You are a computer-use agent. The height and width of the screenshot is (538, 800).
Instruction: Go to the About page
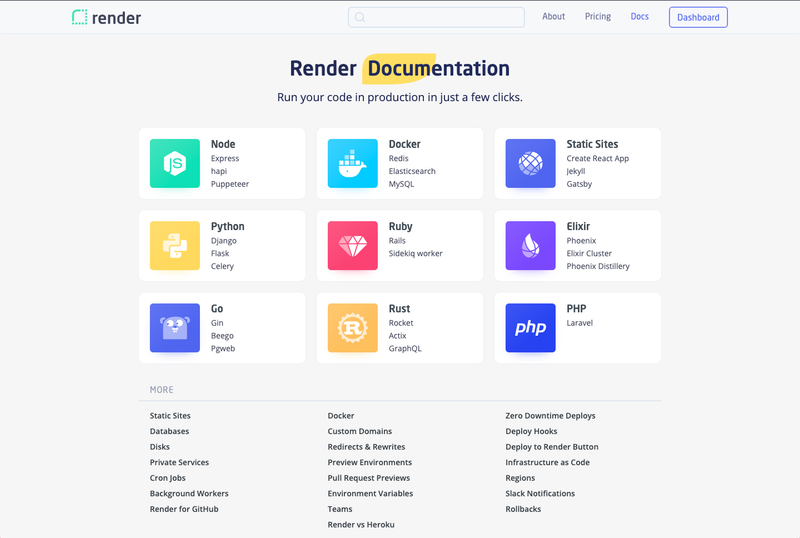554,16
